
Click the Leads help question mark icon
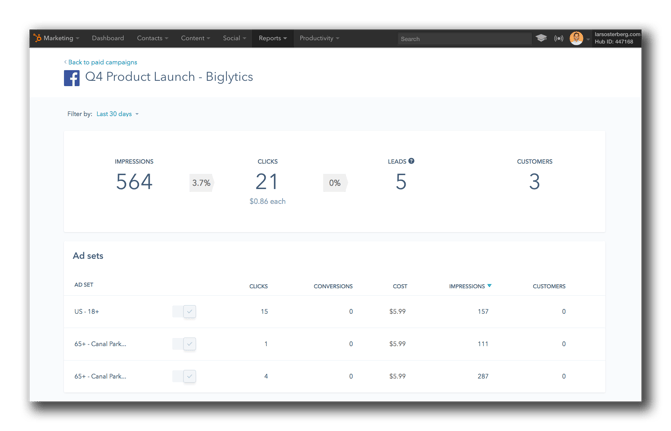tap(411, 161)
